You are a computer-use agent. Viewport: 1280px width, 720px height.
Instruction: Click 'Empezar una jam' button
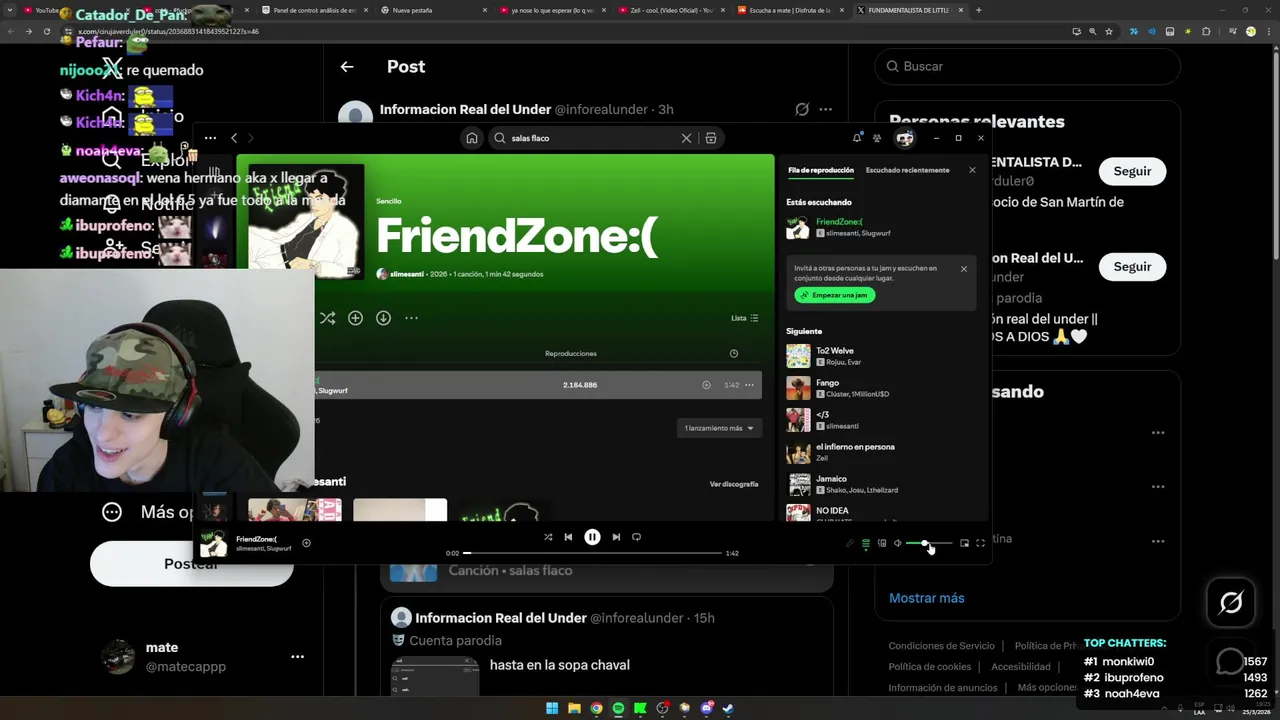point(835,295)
